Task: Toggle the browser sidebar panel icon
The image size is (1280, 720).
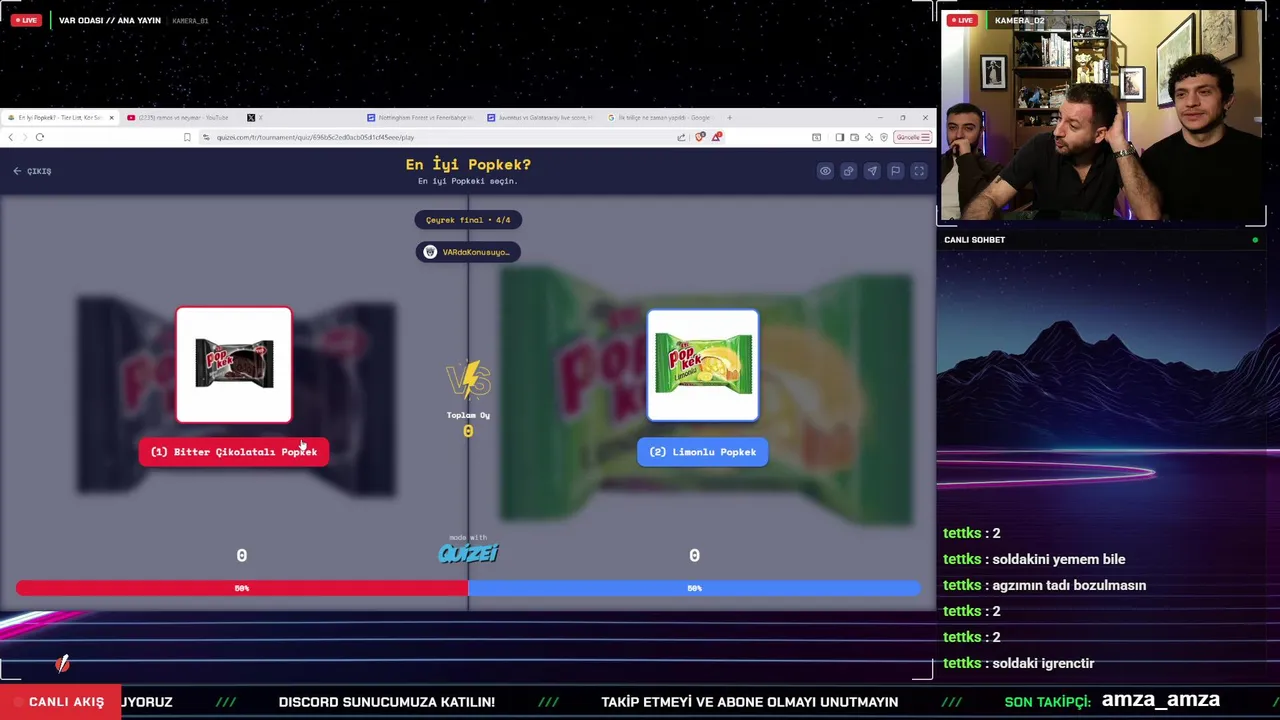Action: 840,137
